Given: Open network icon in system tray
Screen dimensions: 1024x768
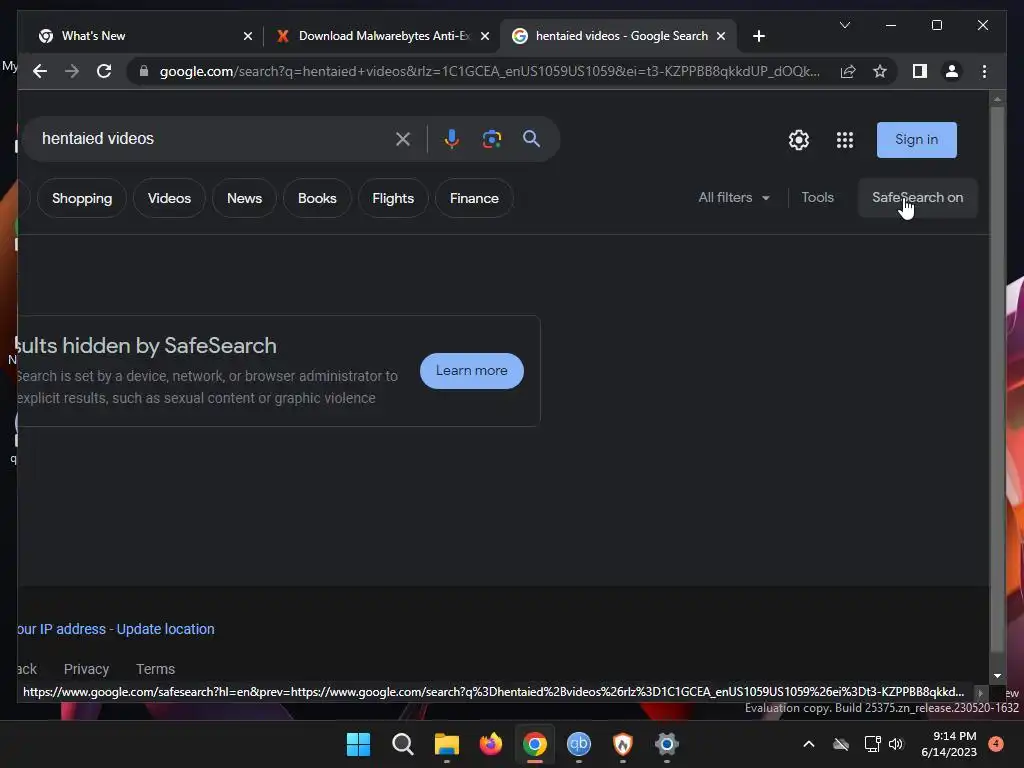Looking at the screenshot, I should click(872, 744).
